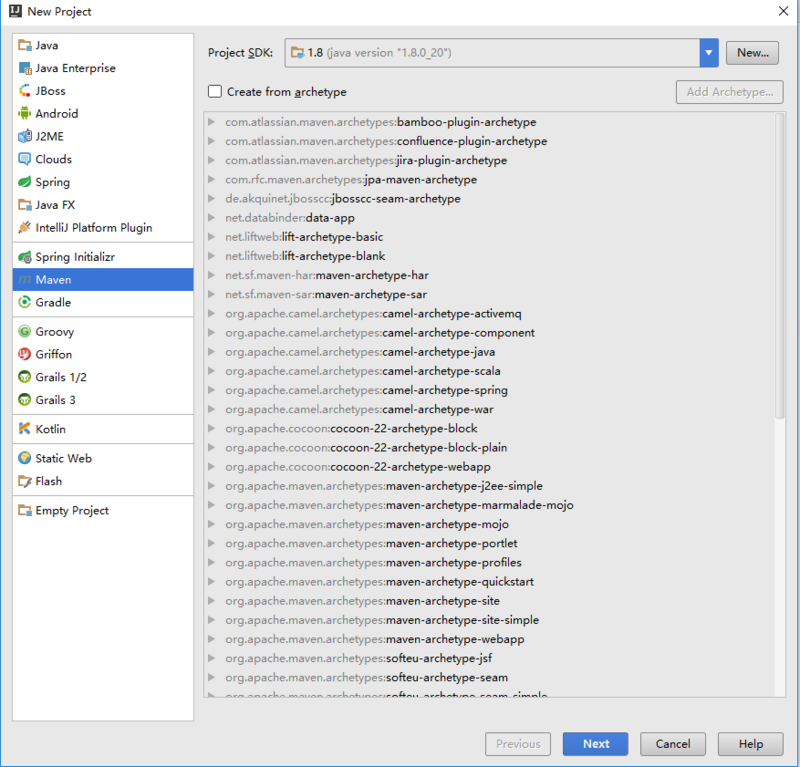Select maven-archetype-marmalade-mojo row

(489, 505)
